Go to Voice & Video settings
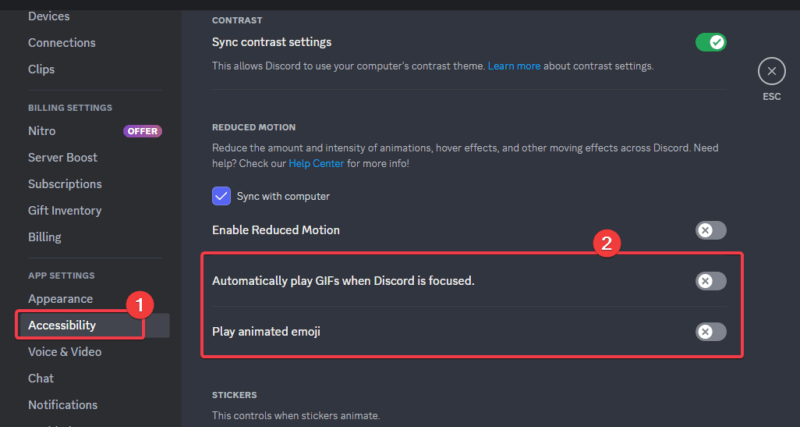 click(65, 351)
